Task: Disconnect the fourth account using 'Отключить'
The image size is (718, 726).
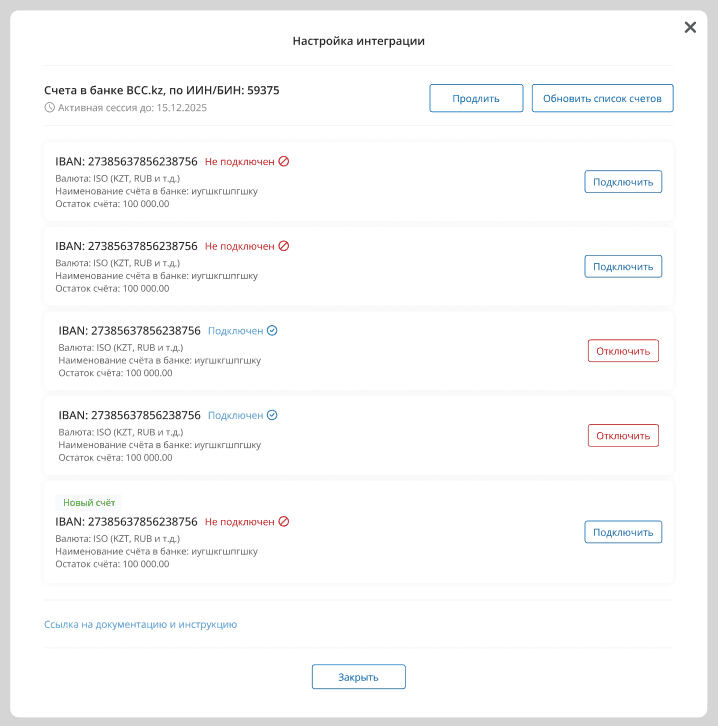Action: (x=623, y=436)
